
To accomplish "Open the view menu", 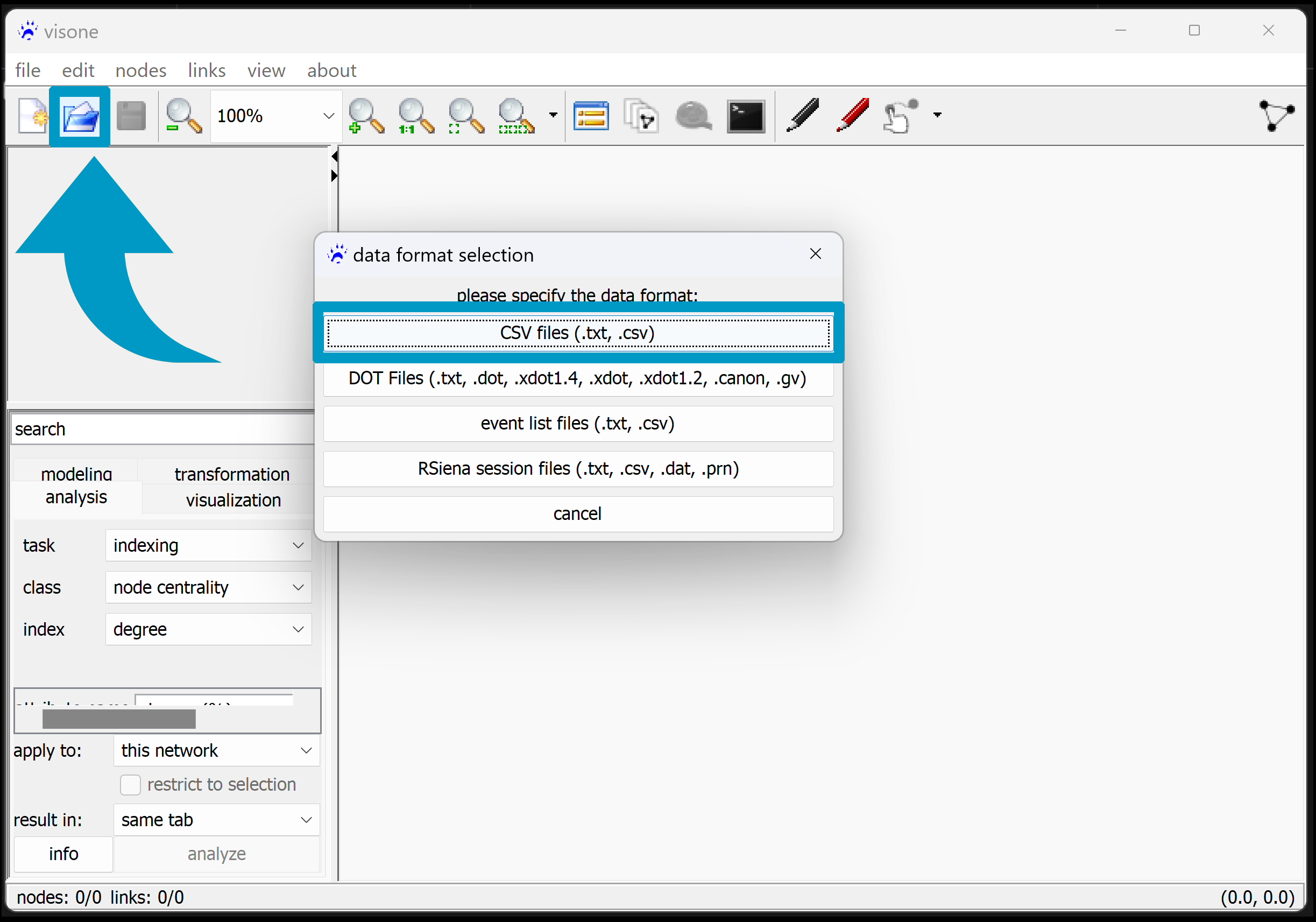I will tap(266, 70).
